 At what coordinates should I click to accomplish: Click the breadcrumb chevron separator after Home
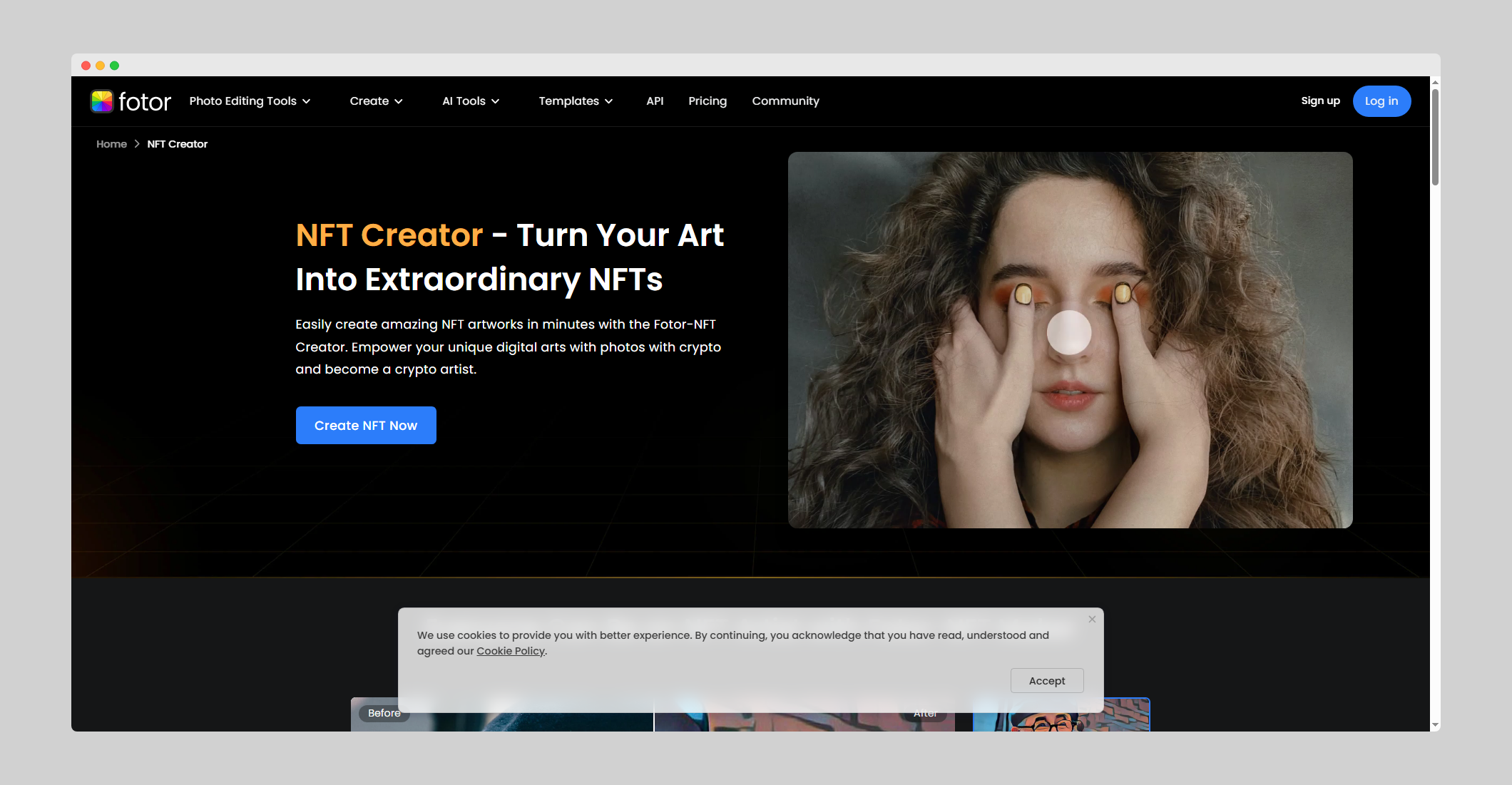137,144
